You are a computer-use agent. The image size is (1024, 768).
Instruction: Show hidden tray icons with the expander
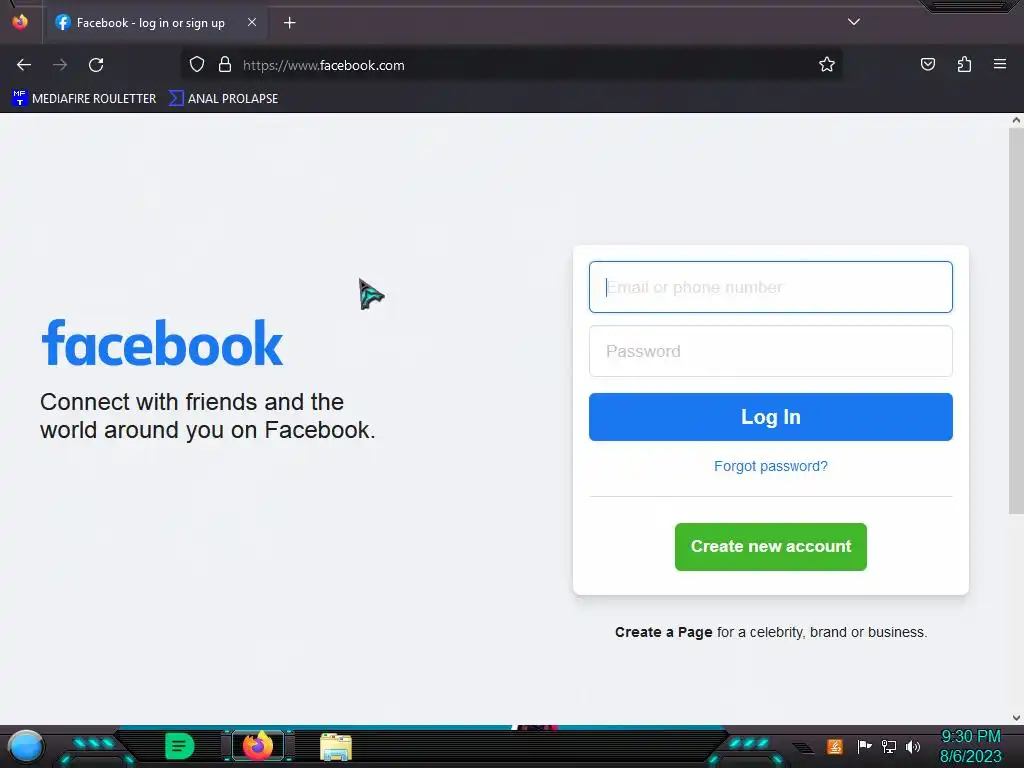coord(804,748)
